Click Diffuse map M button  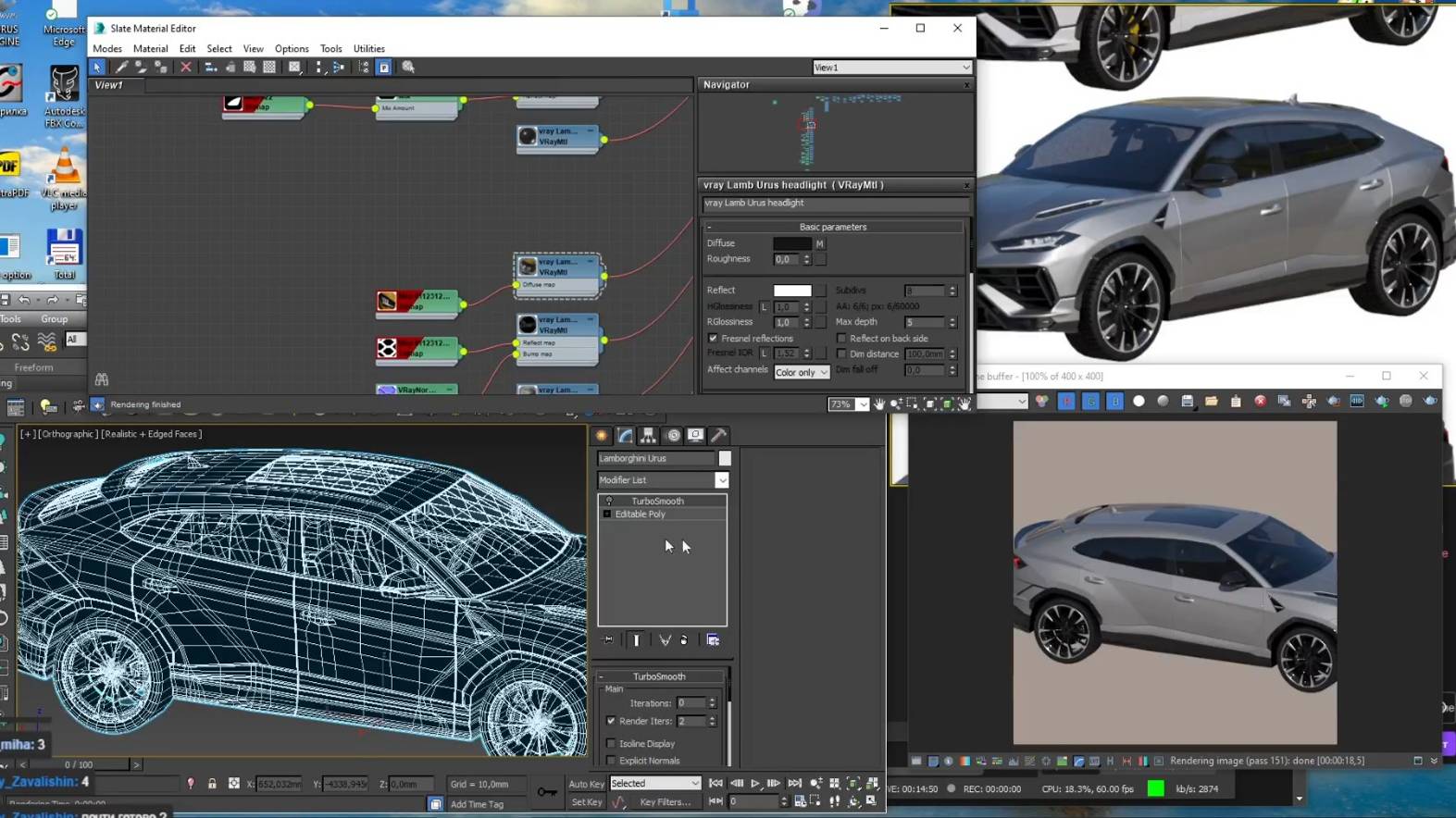pos(819,244)
